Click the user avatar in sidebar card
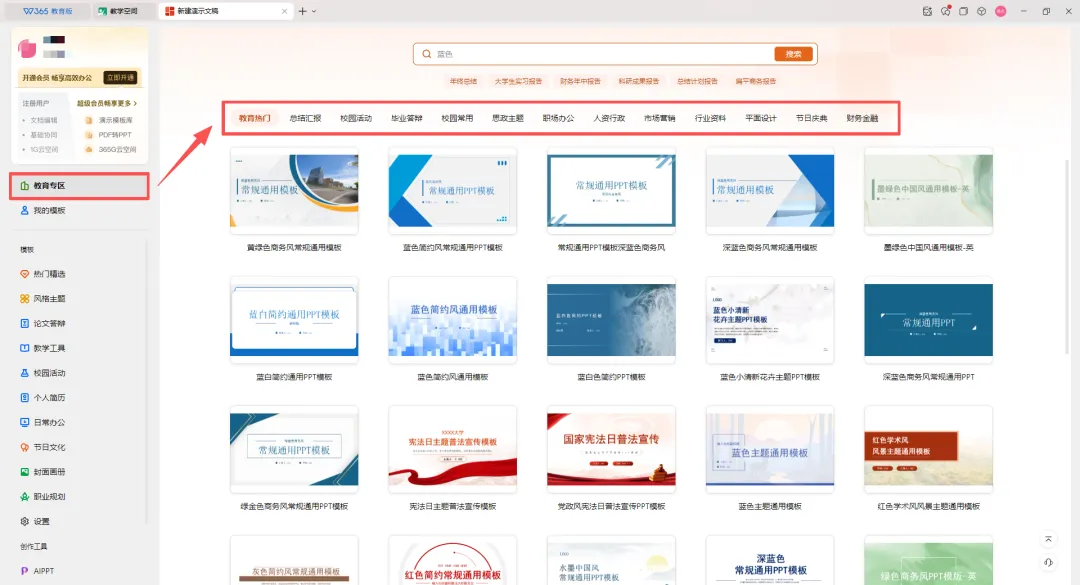This screenshot has width=1080, height=585. click(x=28, y=48)
